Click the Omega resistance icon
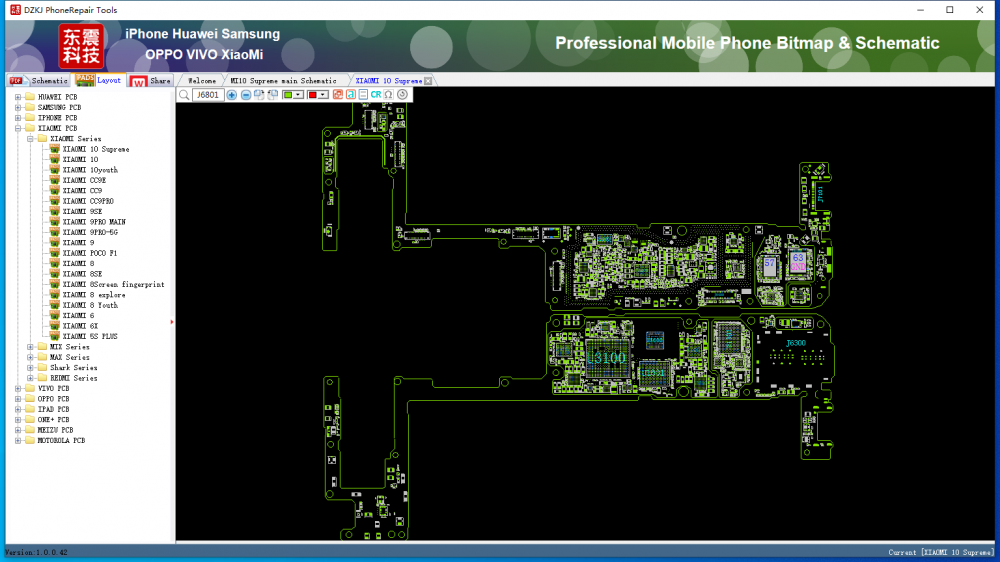 [388, 95]
